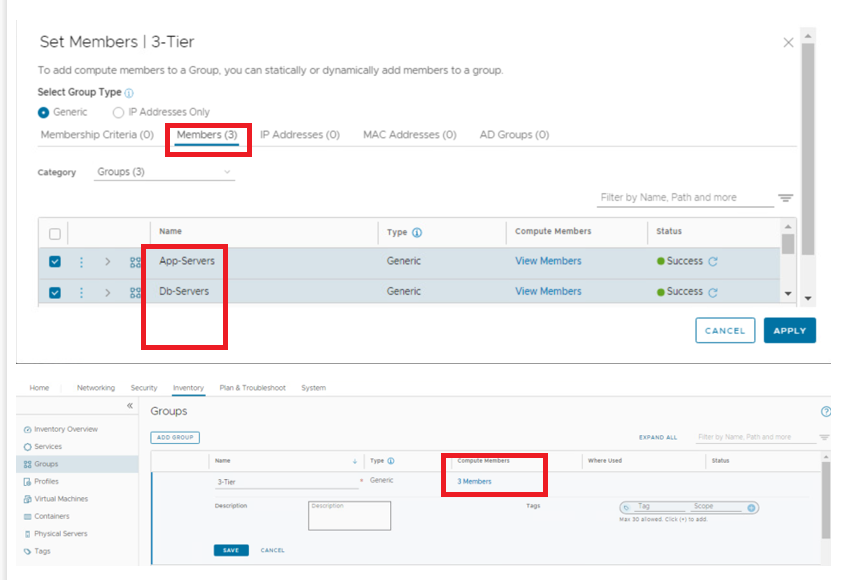The height and width of the screenshot is (580, 844).
Task: Open the help question mark icon in Groups
Action: (826, 411)
